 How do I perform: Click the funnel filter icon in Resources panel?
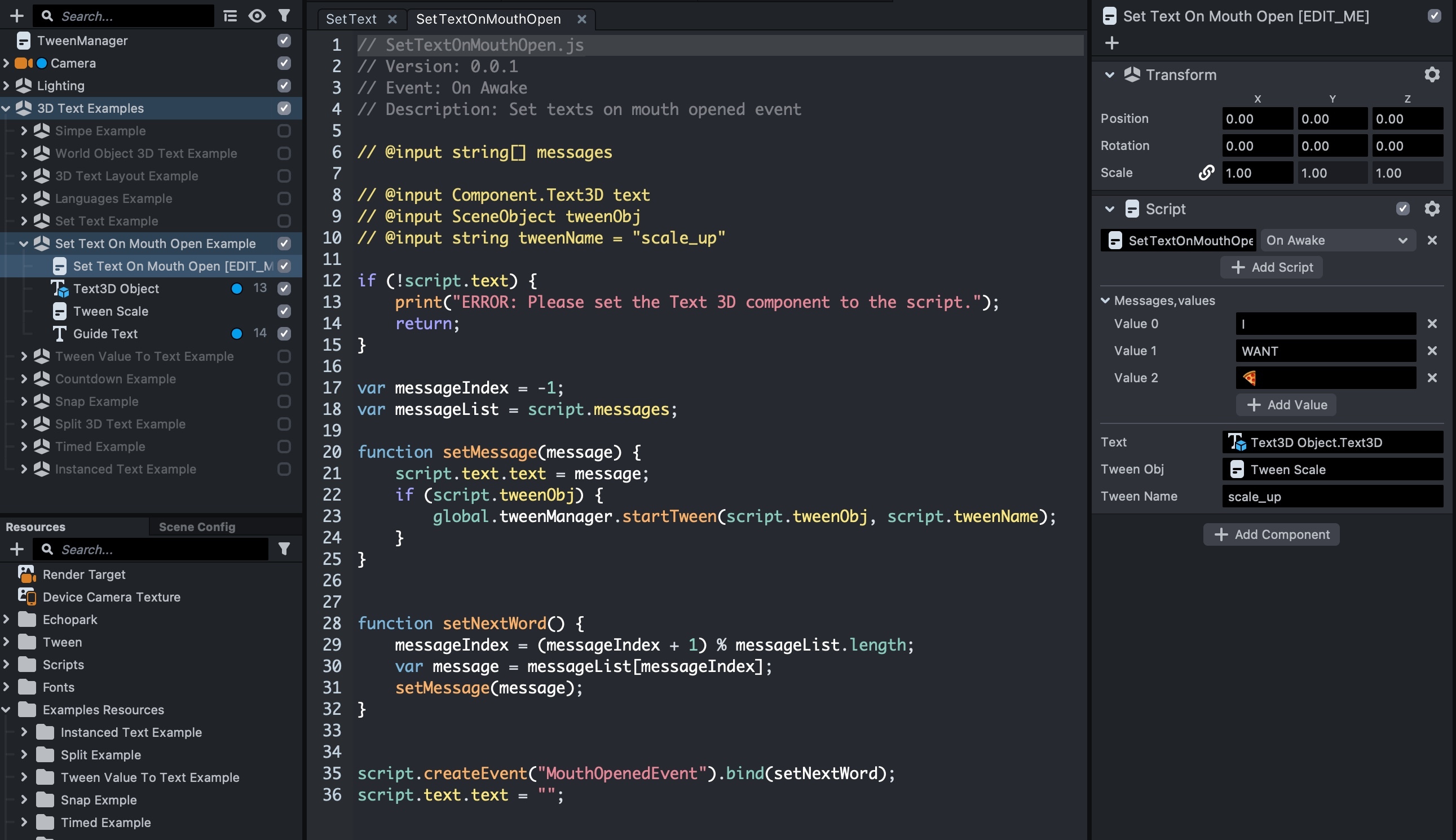pos(284,549)
